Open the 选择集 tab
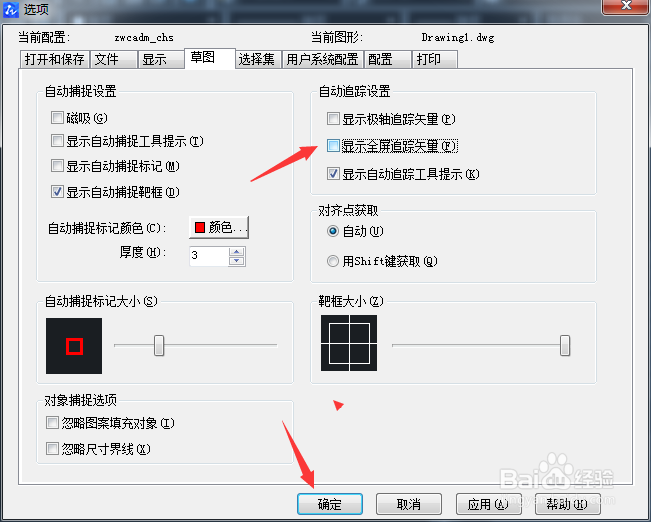Image resolution: width=651 pixels, height=522 pixels. 258,59
